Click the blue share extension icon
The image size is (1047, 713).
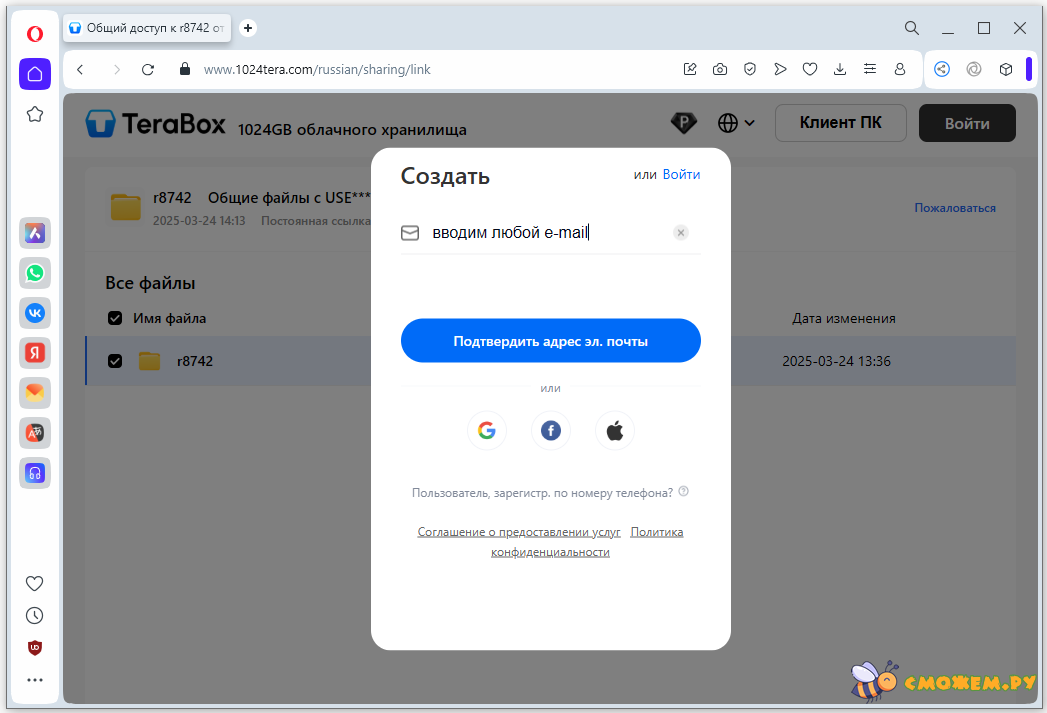click(941, 69)
